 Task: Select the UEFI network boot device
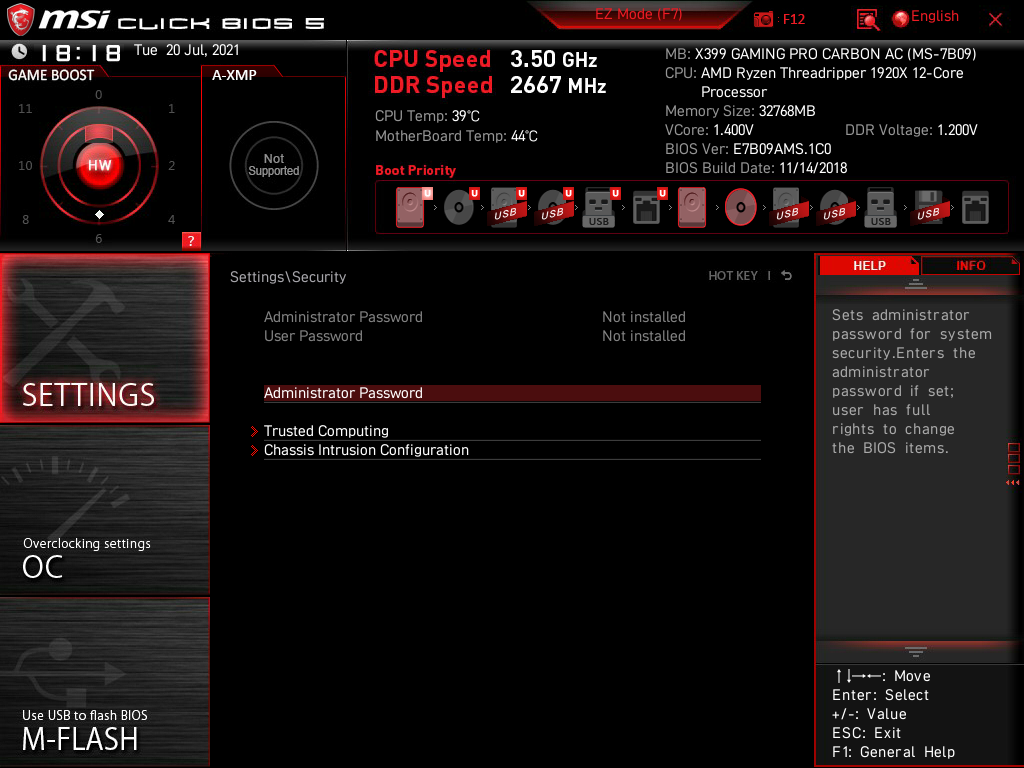(649, 207)
